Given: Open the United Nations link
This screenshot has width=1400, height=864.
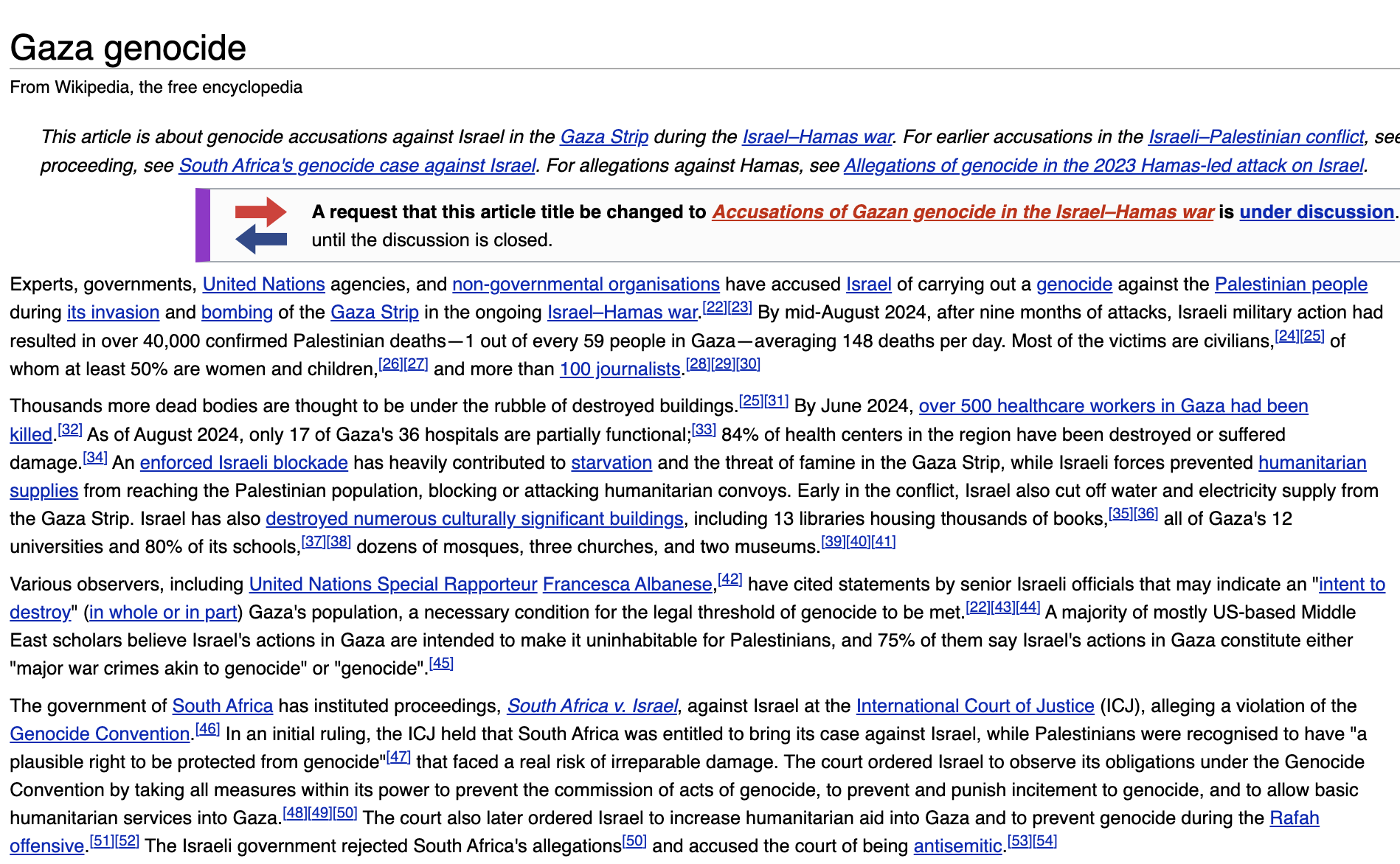Looking at the screenshot, I should pos(263,285).
